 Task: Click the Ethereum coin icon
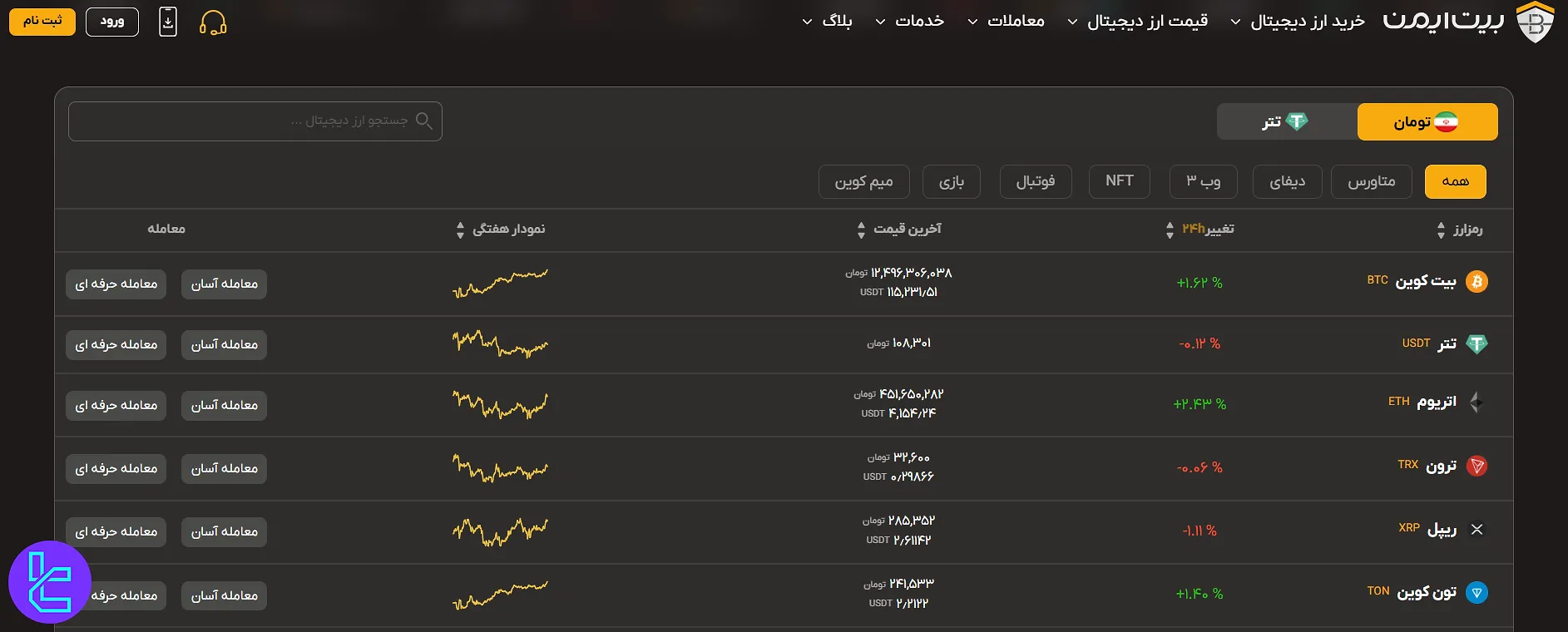click(1476, 402)
